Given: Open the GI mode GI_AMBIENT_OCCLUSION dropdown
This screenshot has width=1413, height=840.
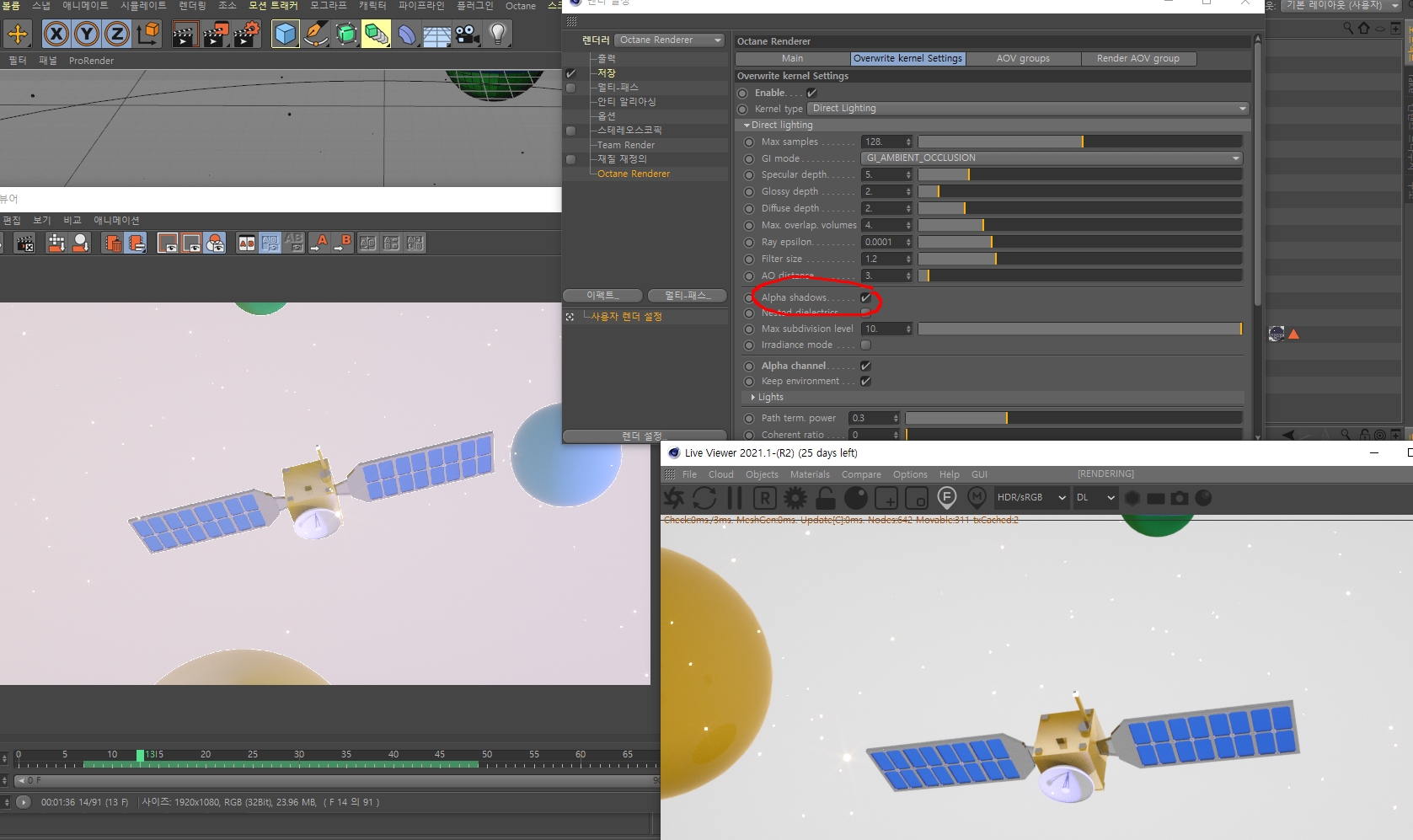Looking at the screenshot, I should pos(1052,158).
